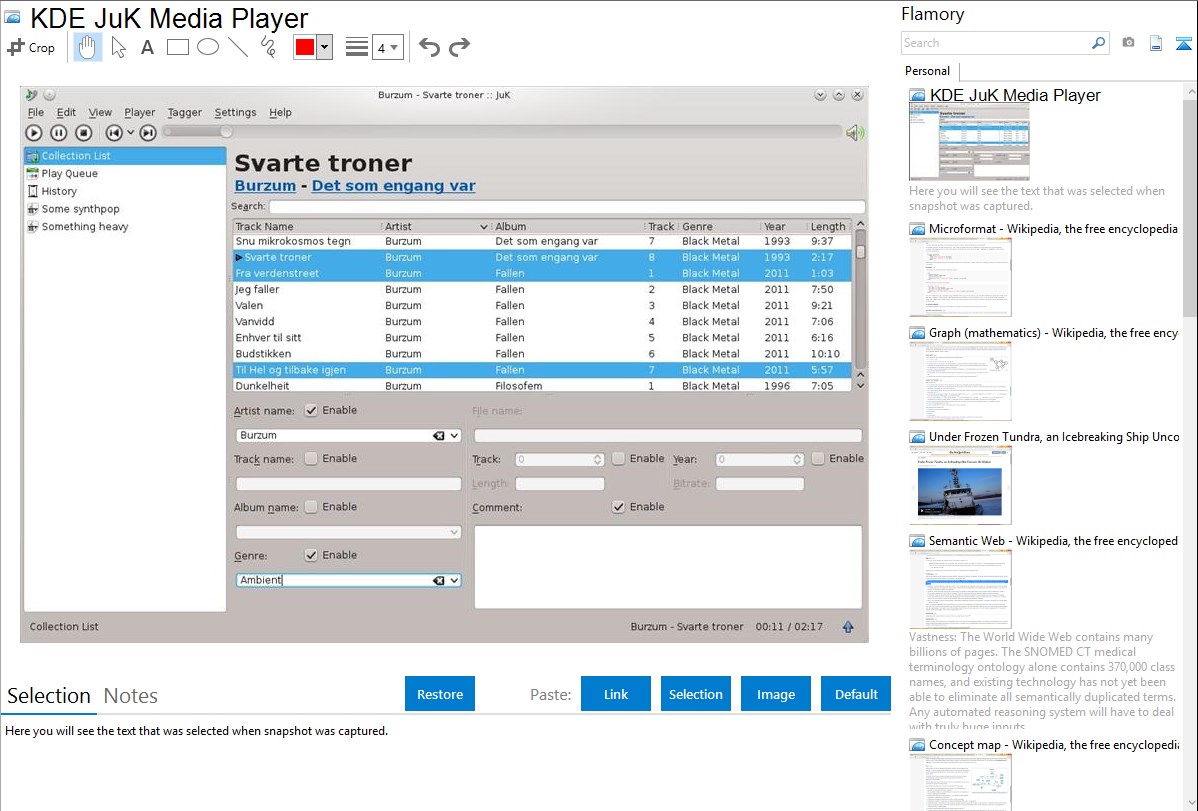This screenshot has width=1198, height=811.
Task: Open the Player menu
Action: pyautogui.click(x=140, y=112)
